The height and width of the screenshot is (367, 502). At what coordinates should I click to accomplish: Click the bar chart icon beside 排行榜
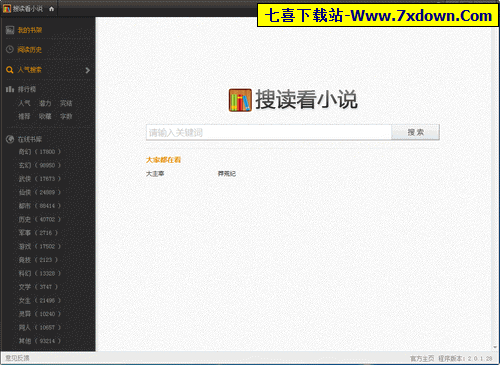[x=10, y=89]
